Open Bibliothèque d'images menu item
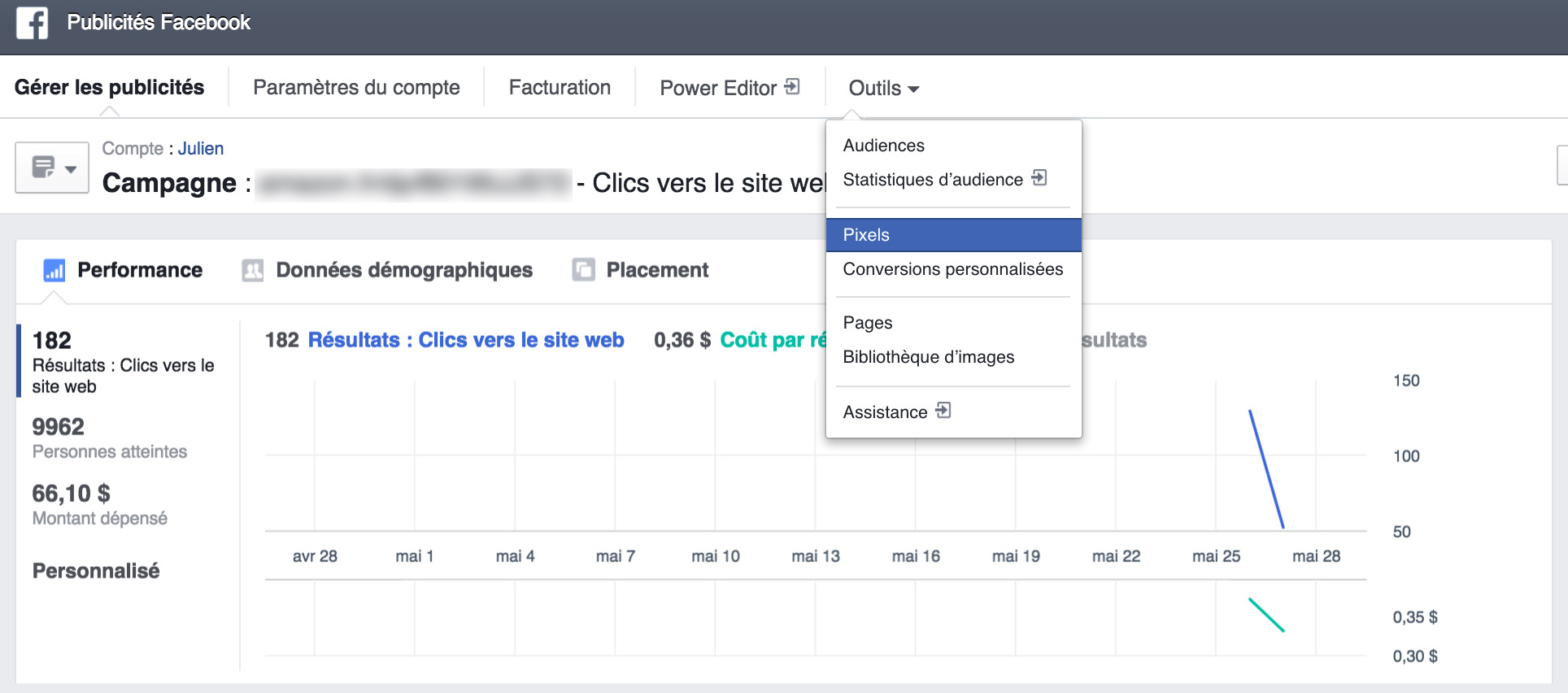 (953, 357)
